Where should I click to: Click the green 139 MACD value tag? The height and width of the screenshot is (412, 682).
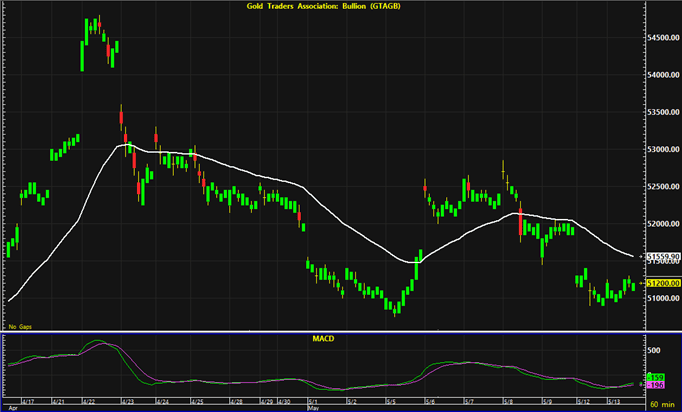pyautogui.click(x=655, y=377)
